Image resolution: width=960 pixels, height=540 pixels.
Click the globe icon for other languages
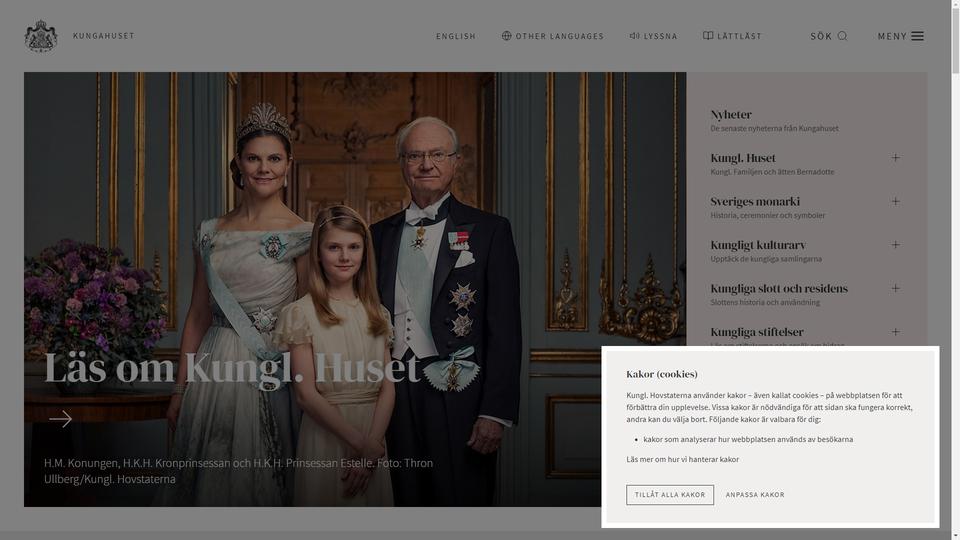tap(506, 36)
